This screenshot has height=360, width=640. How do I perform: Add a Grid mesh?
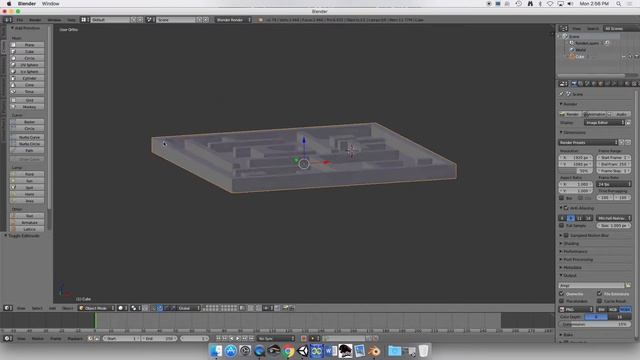[27, 100]
